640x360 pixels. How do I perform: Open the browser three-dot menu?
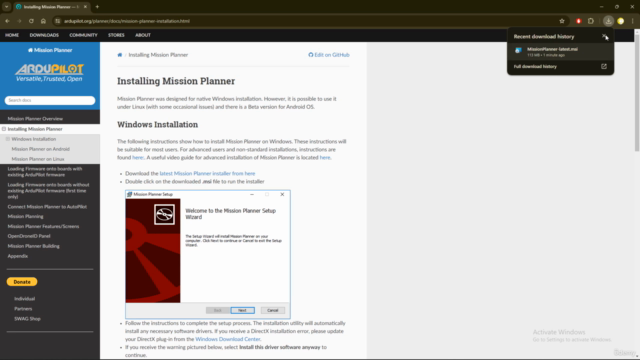tap(633, 21)
